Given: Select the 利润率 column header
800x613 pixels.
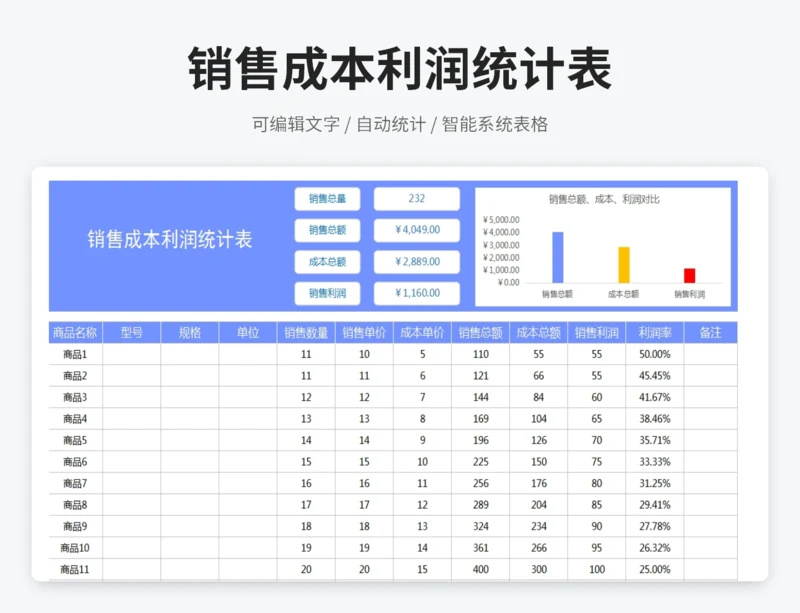Looking at the screenshot, I should [x=655, y=333].
